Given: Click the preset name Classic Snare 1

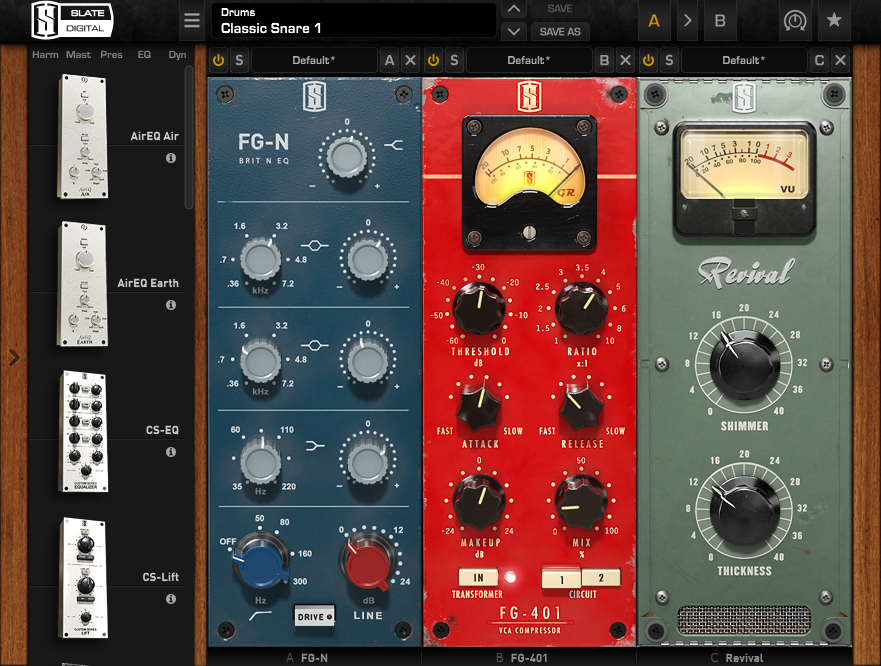Looking at the screenshot, I should (271, 29).
